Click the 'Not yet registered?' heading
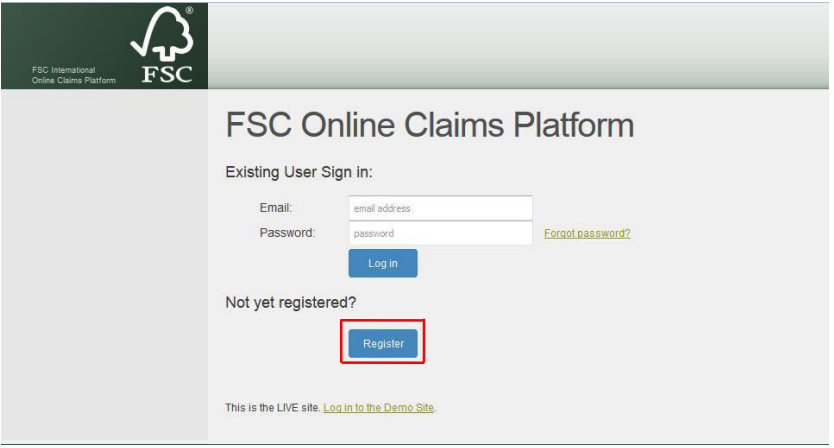 point(290,302)
